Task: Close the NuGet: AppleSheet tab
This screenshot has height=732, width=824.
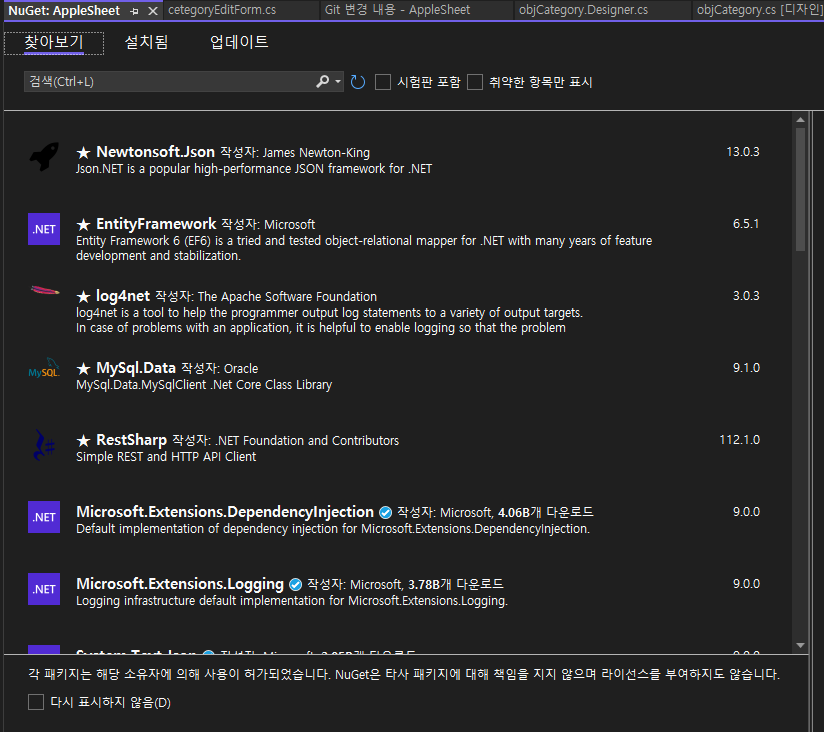Action: pos(153,11)
